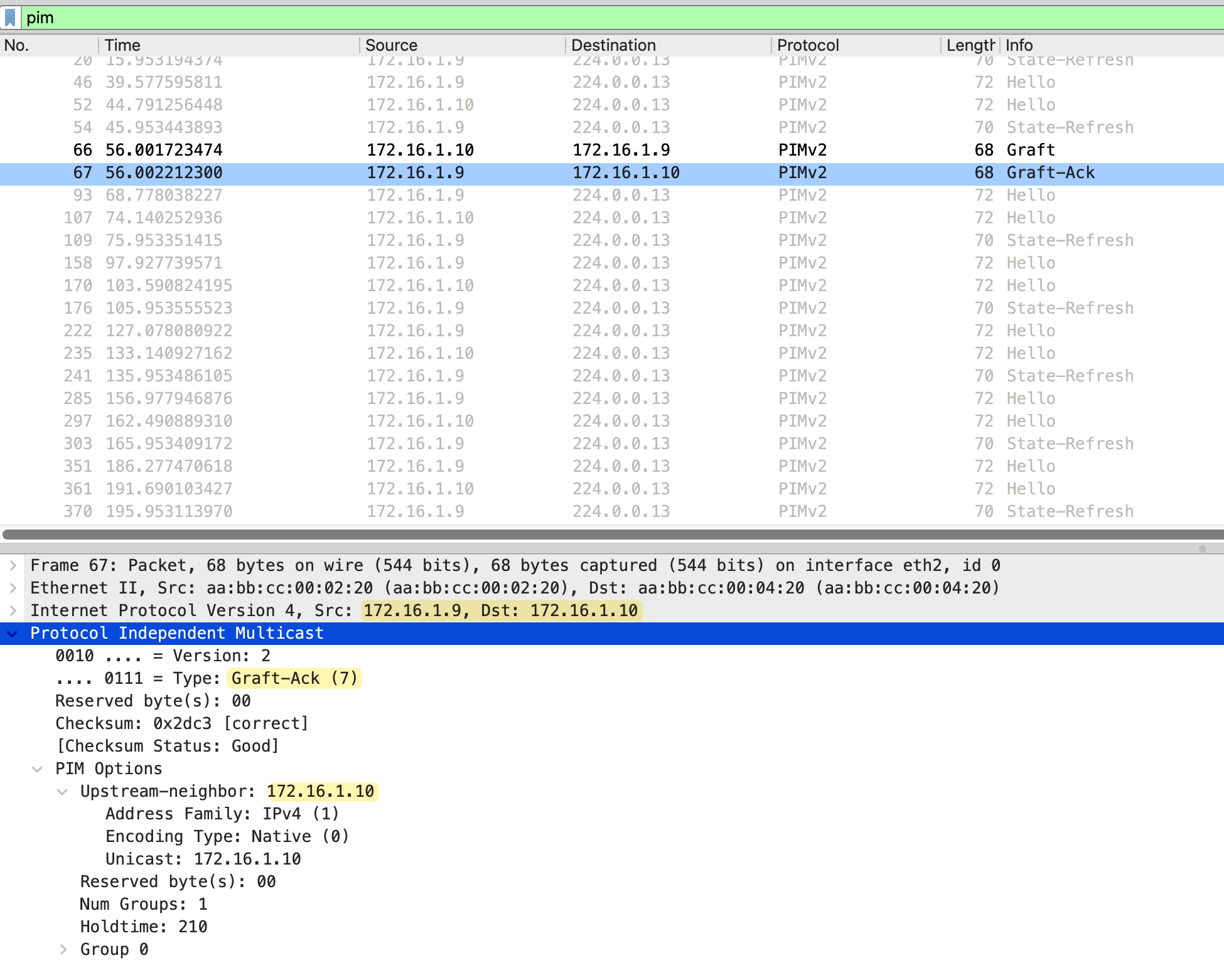
Task: Select the Checksum 0x2dc3 field
Action: [182, 723]
